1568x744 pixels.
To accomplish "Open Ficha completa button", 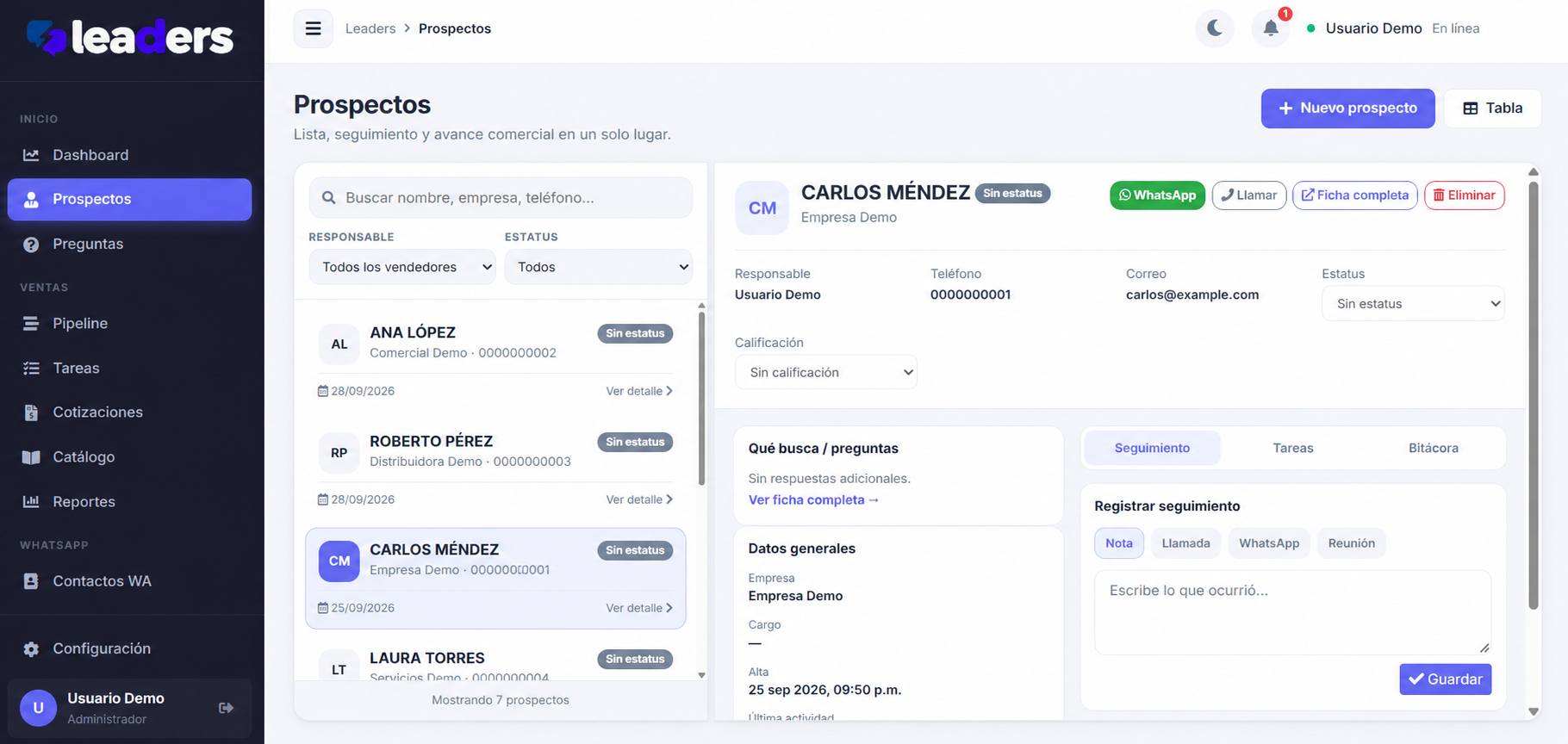I will 1354,195.
